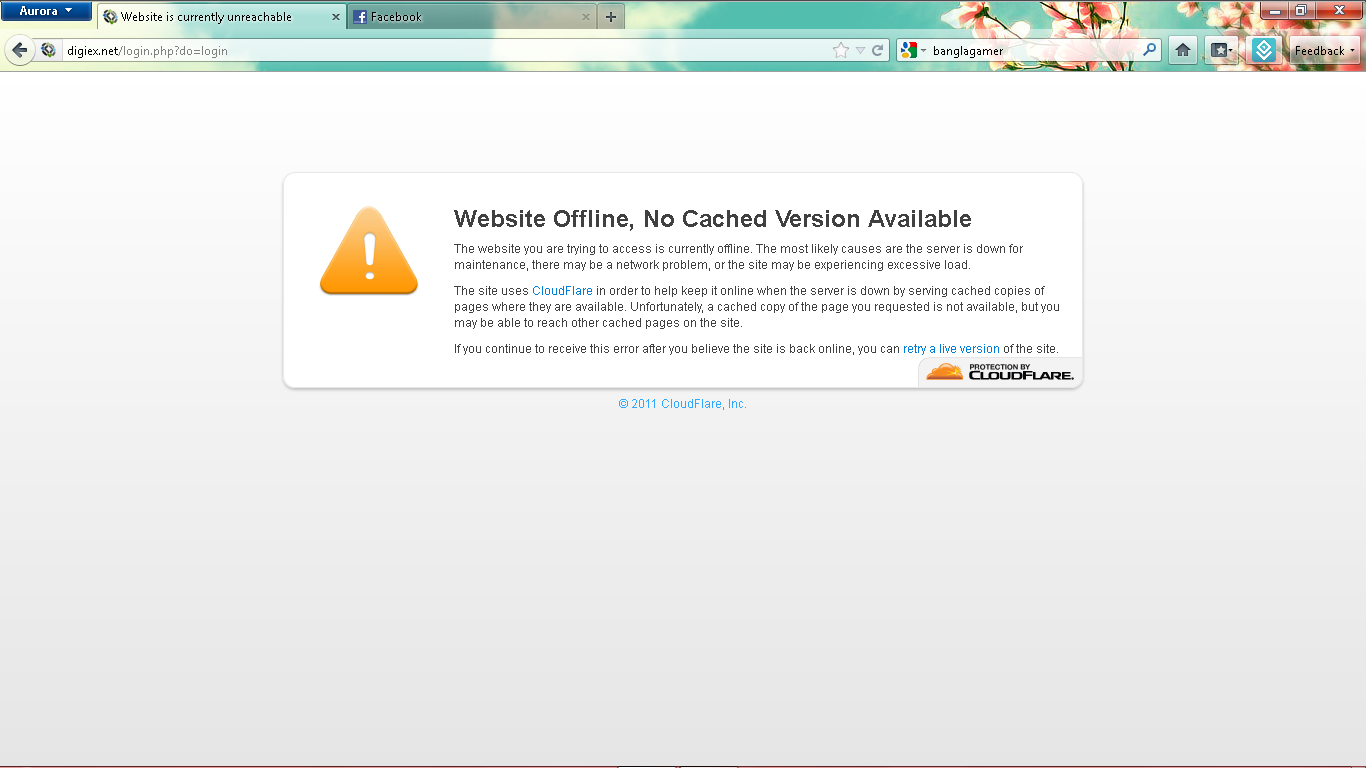Run search with the magnifier icon
Image resolution: width=1366 pixels, height=768 pixels.
click(x=1150, y=50)
